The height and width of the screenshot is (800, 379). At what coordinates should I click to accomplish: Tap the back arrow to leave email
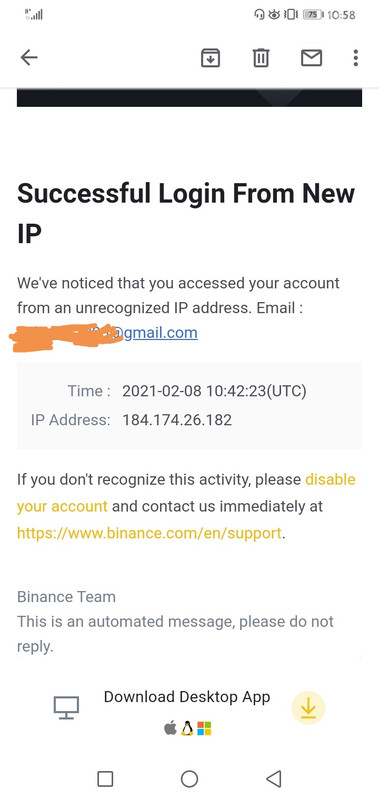pyautogui.click(x=29, y=58)
